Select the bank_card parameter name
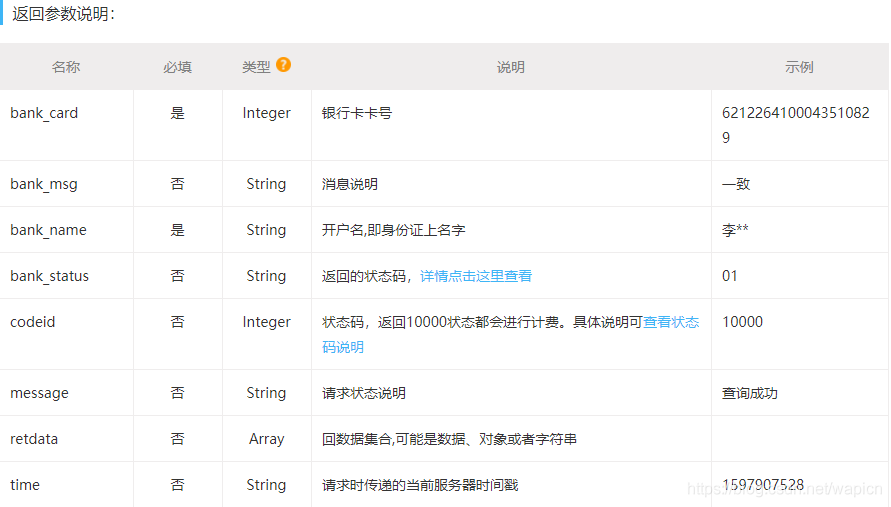The height and width of the screenshot is (507, 891). 44,113
